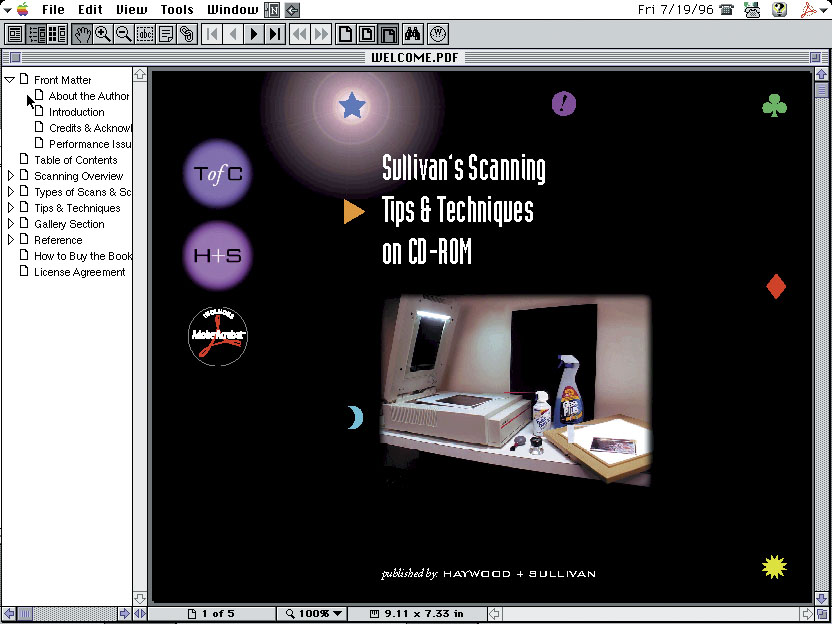This screenshot has width=832, height=624.
Task: Open the Apple menu
Action: pyautogui.click(x=22, y=9)
